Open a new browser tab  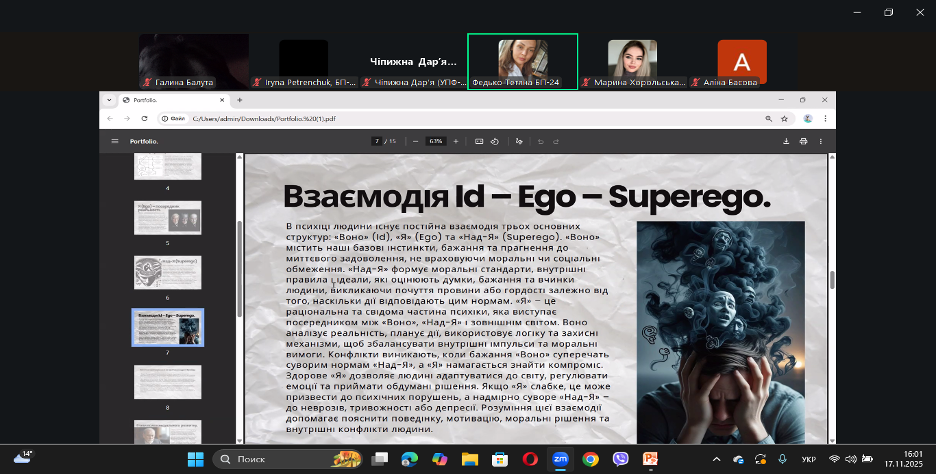[239, 100]
